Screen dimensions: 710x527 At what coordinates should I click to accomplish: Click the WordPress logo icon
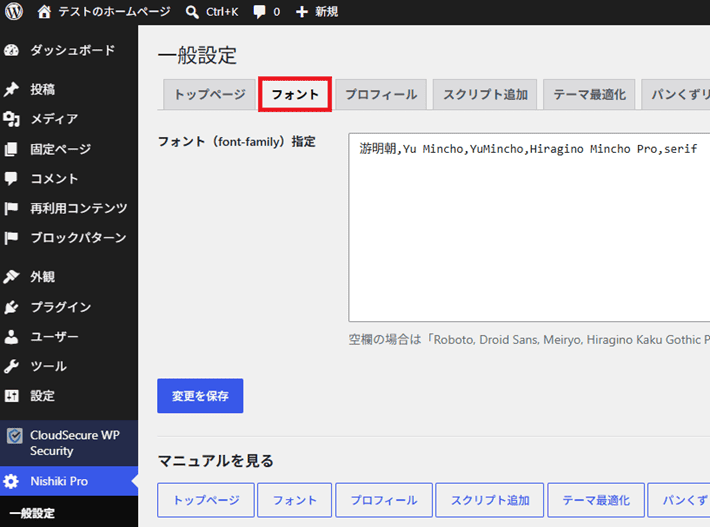click(14, 11)
